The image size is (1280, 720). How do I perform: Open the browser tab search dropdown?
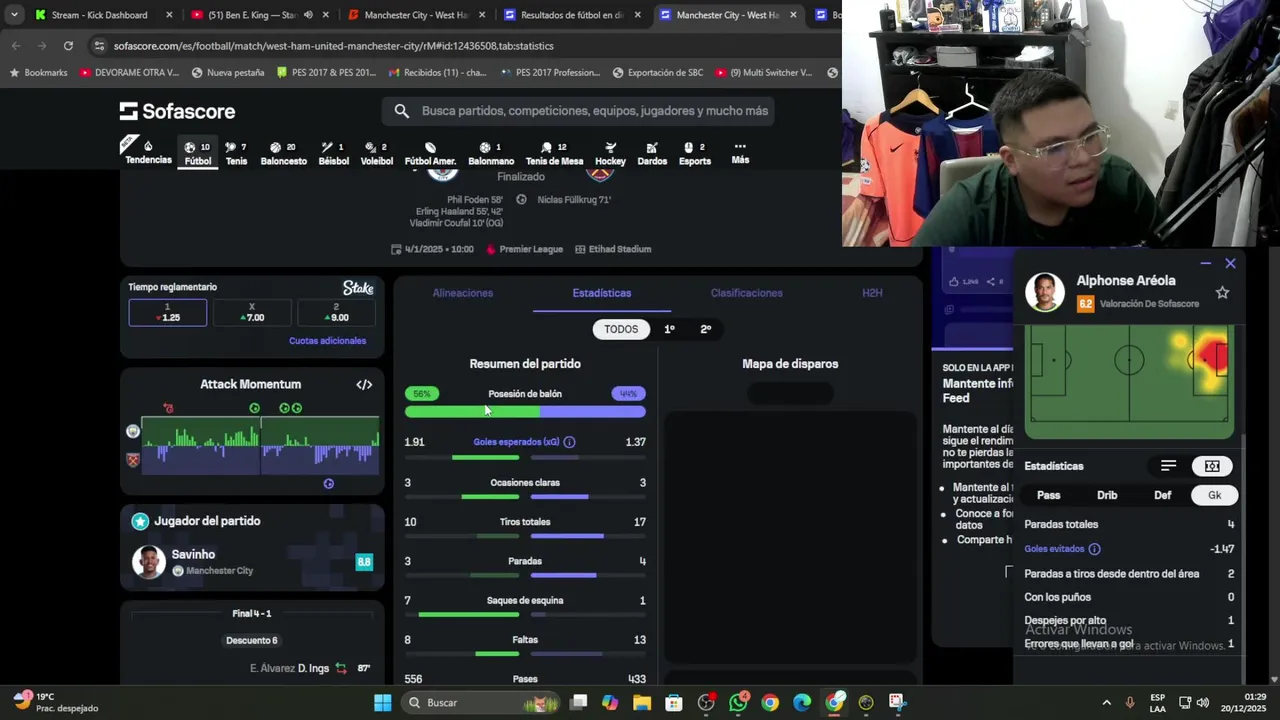point(14,15)
